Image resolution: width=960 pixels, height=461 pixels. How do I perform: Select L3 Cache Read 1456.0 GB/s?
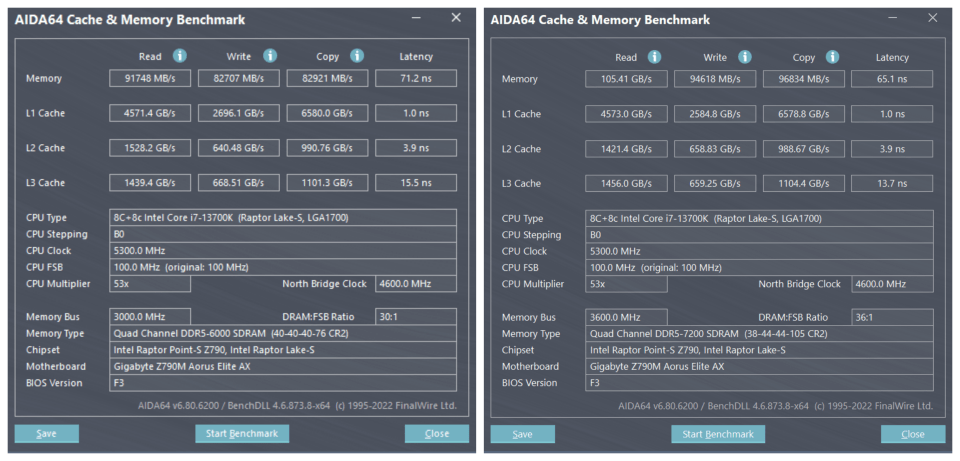(626, 184)
